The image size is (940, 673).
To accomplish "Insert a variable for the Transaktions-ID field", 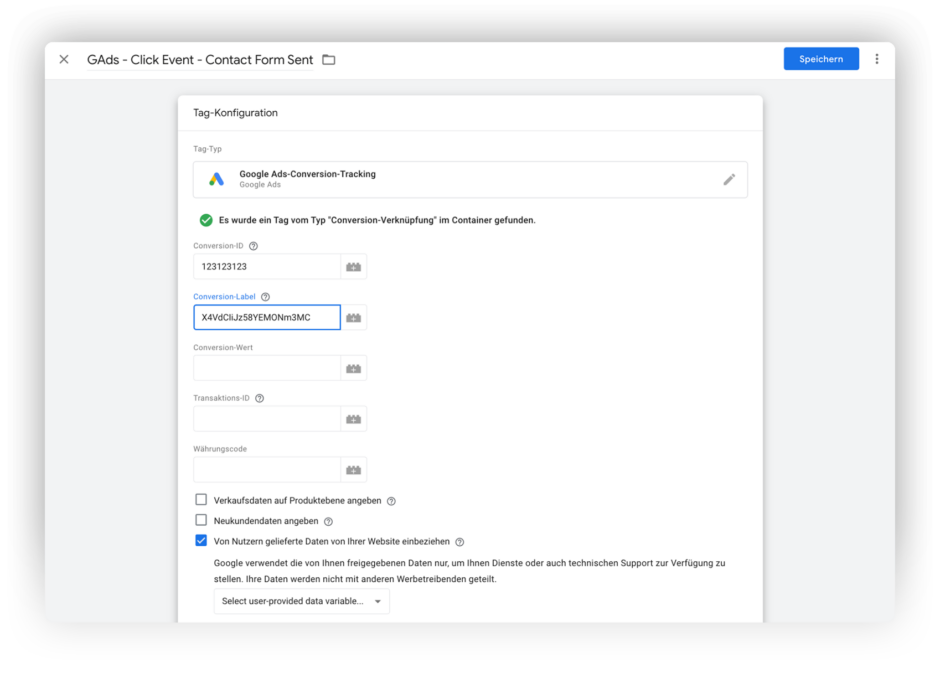I will point(354,419).
